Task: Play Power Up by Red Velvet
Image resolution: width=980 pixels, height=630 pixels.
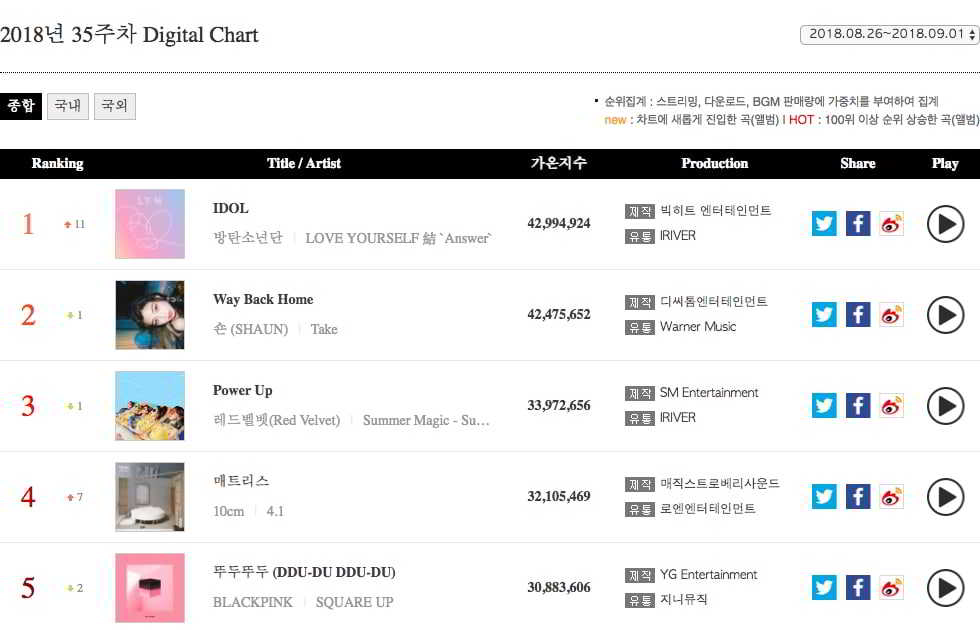Action: point(945,406)
